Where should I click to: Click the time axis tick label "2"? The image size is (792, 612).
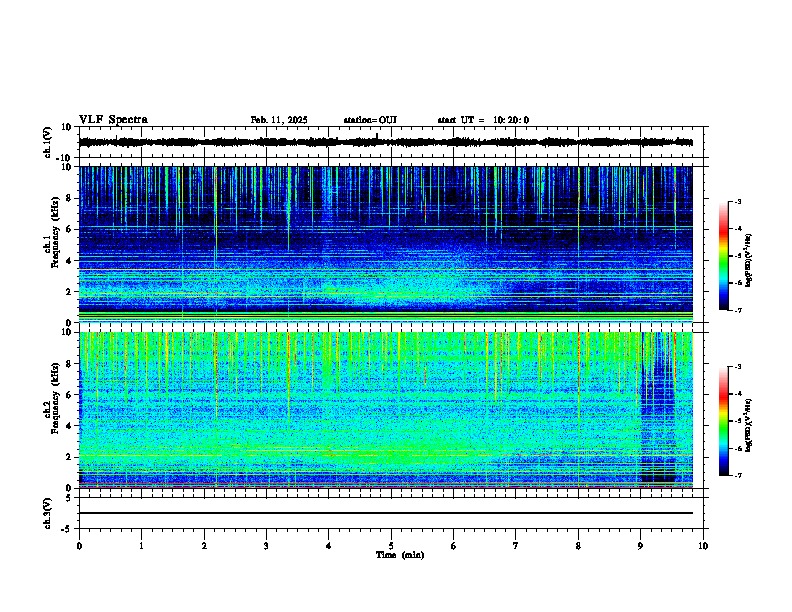[x=204, y=546]
